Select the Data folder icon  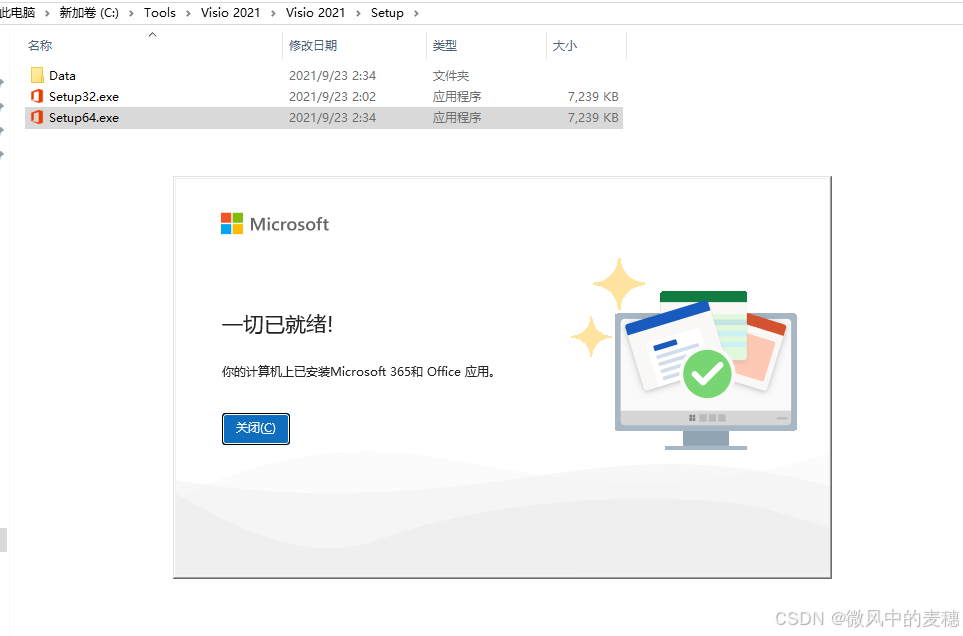37,76
